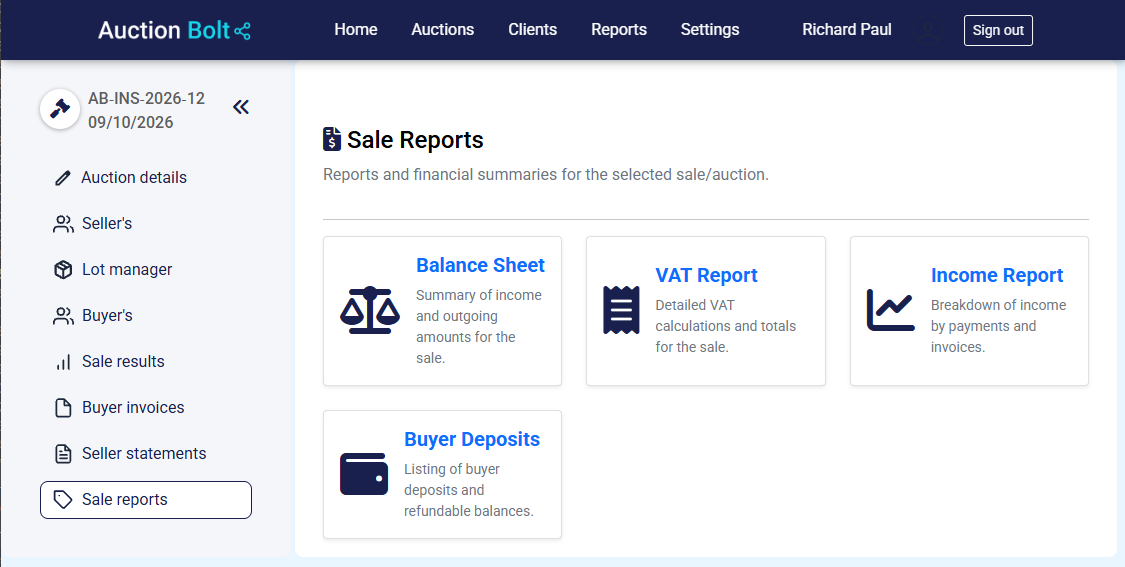Image resolution: width=1125 pixels, height=567 pixels.
Task: Click the 09/10/2026 auction date
Action: click(131, 122)
